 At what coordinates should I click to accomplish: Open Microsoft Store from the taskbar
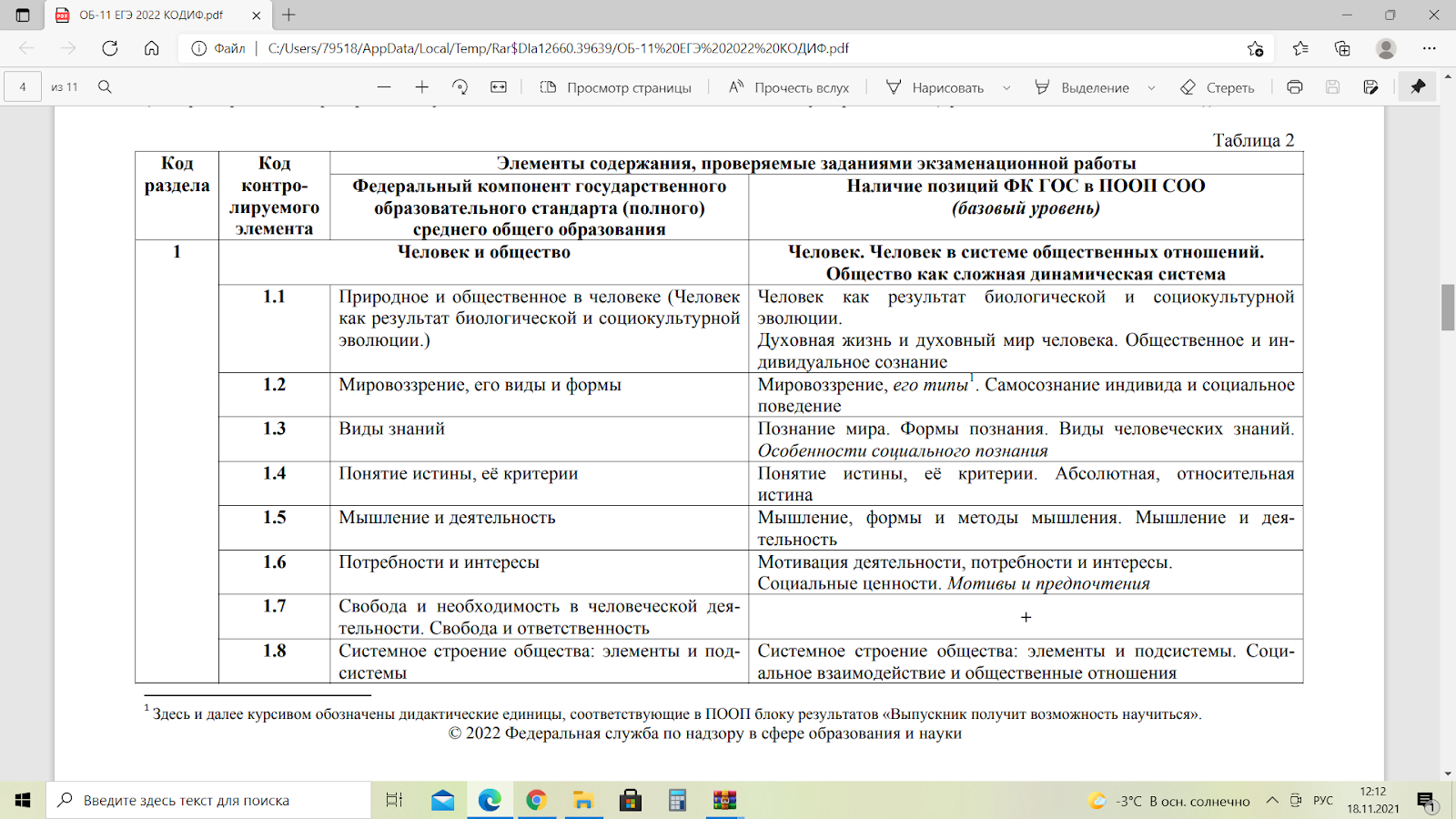[630, 800]
